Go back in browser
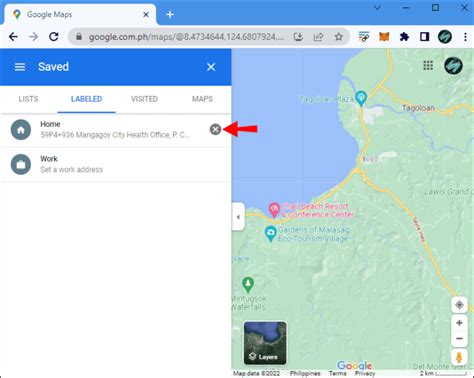 (13, 37)
